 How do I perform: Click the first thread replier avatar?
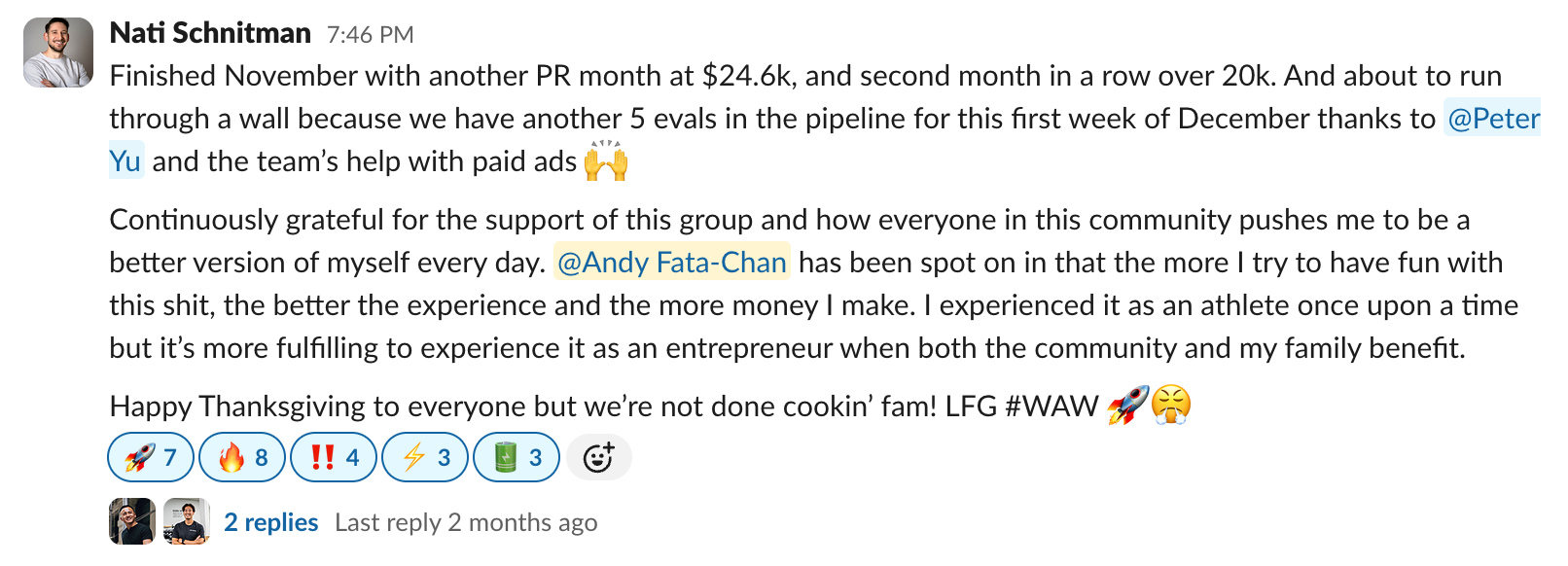pyautogui.click(x=131, y=521)
